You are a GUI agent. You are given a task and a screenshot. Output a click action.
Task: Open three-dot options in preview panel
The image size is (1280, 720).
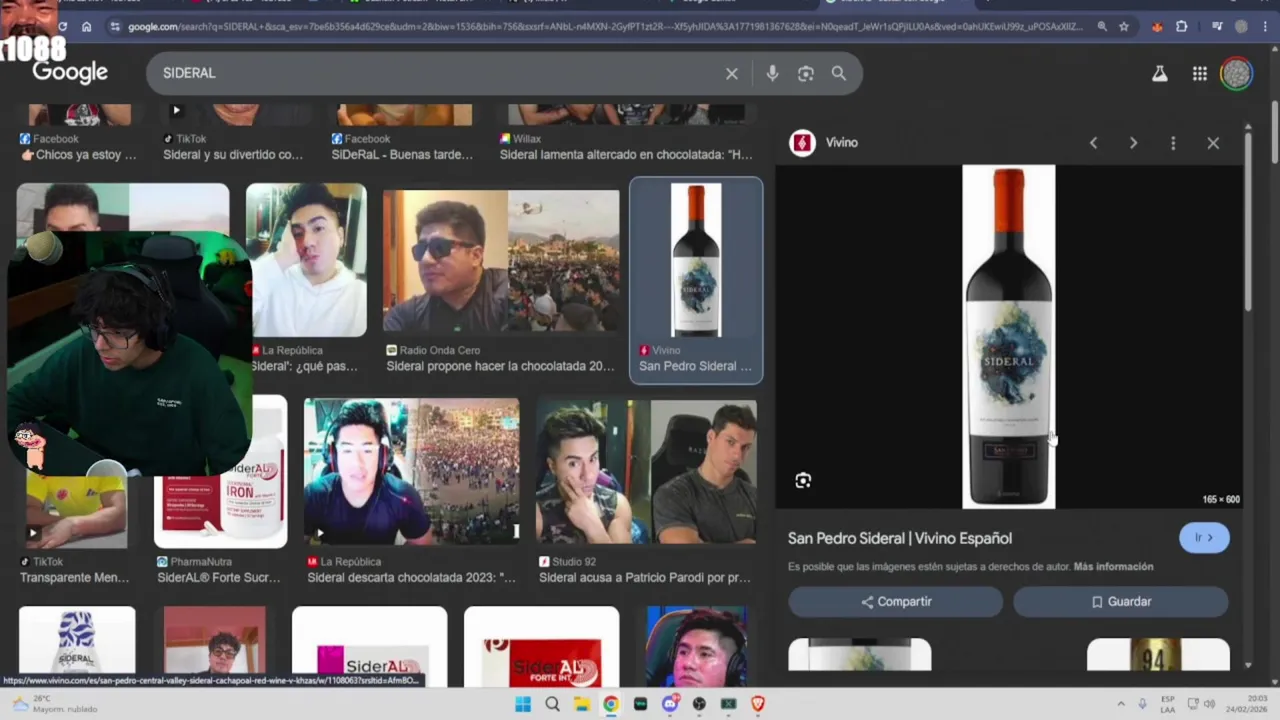pyautogui.click(x=1173, y=143)
